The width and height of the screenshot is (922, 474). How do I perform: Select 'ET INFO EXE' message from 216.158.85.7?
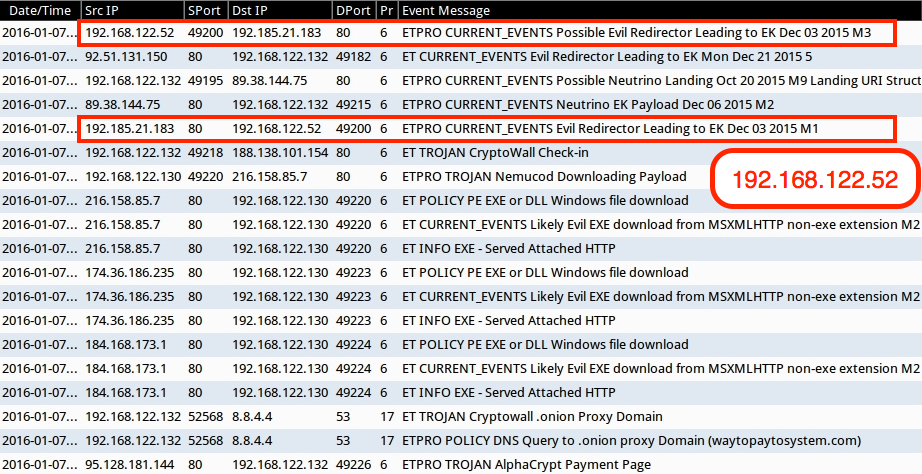(x=509, y=249)
